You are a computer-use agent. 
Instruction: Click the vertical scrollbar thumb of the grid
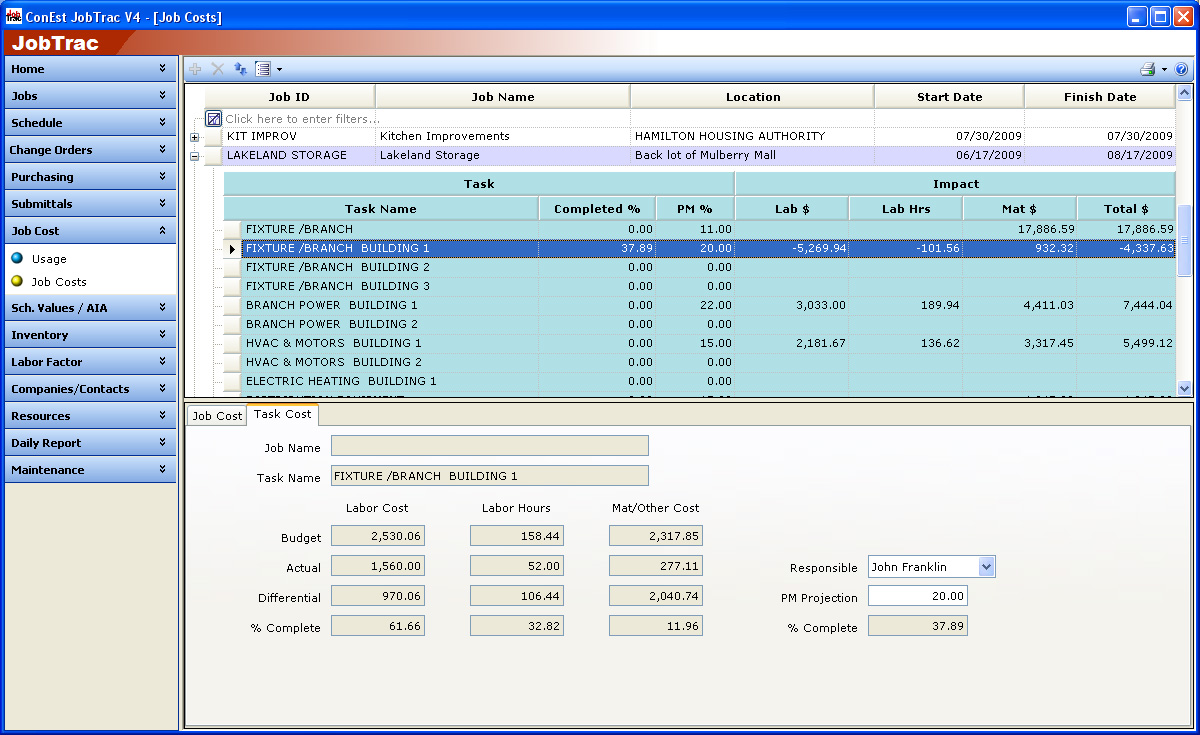pos(1185,240)
